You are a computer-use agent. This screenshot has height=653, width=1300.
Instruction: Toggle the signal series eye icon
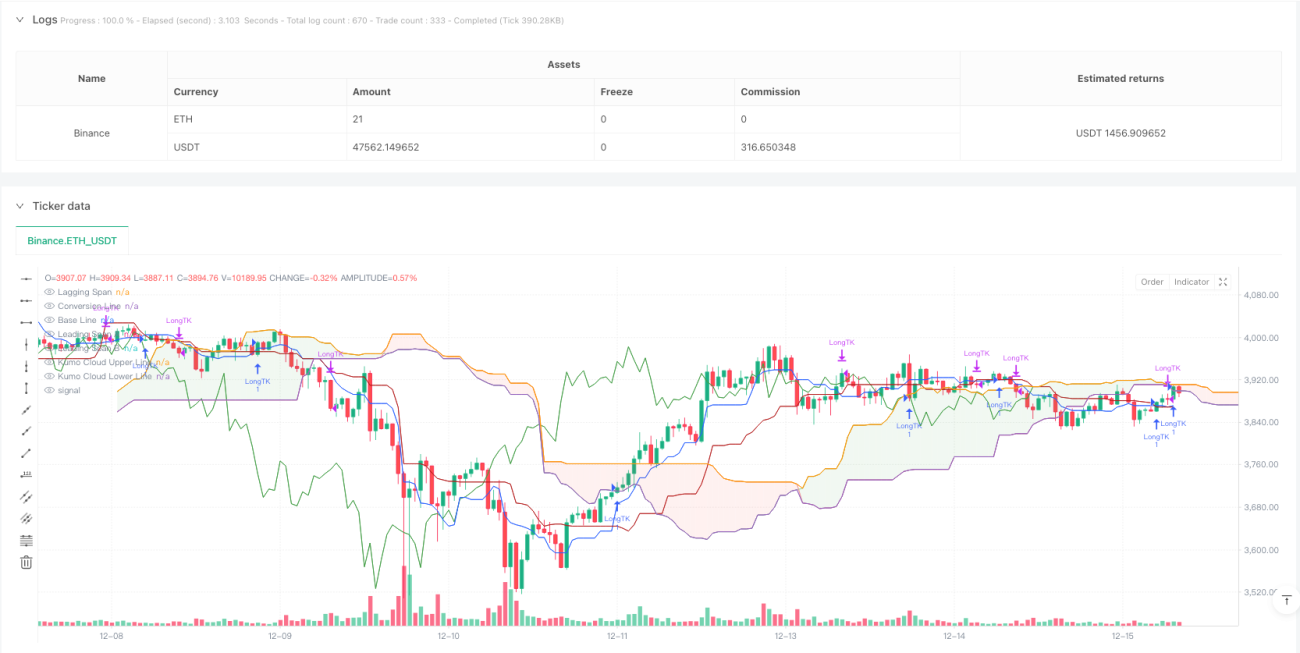click(x=50, y=390)
